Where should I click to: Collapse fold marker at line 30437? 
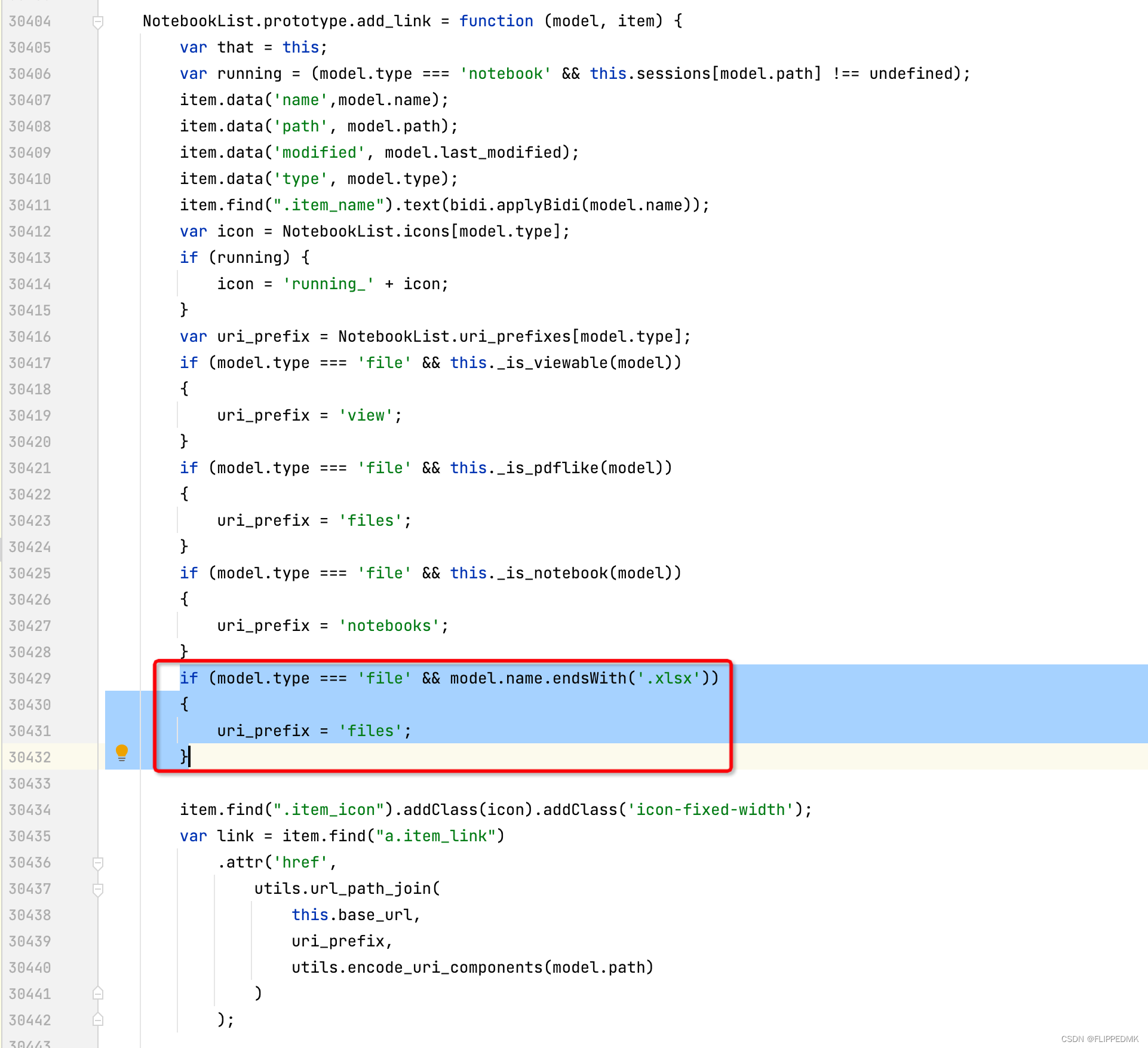pos(99,889)
